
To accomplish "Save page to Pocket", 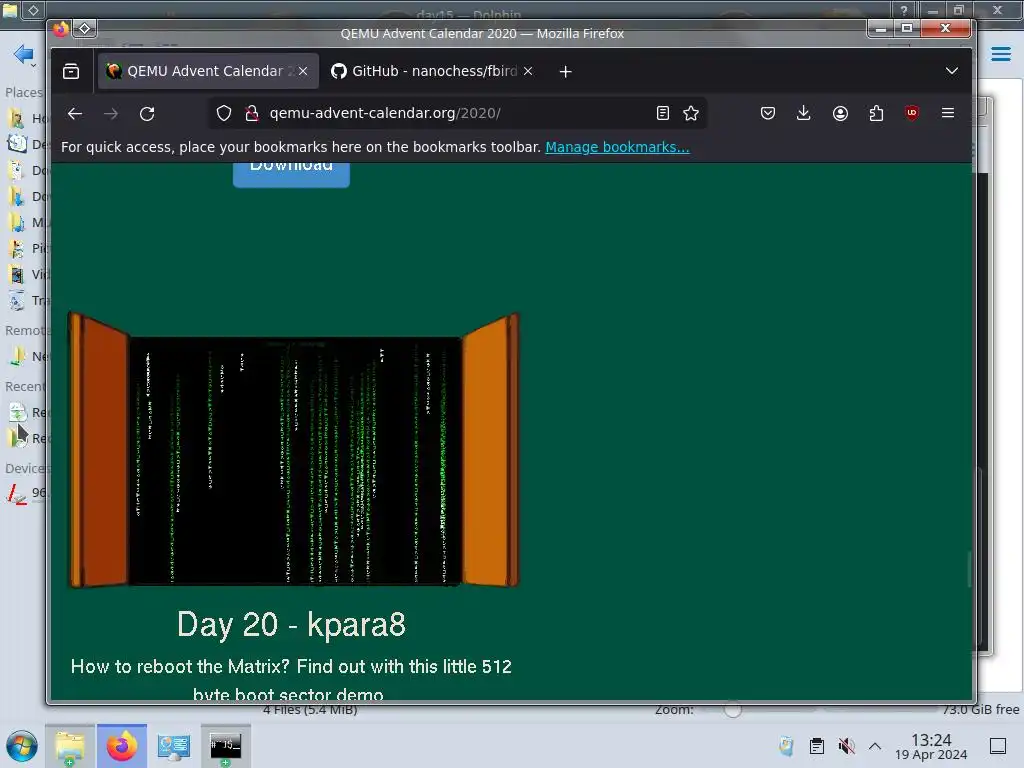I will point(768,114).
